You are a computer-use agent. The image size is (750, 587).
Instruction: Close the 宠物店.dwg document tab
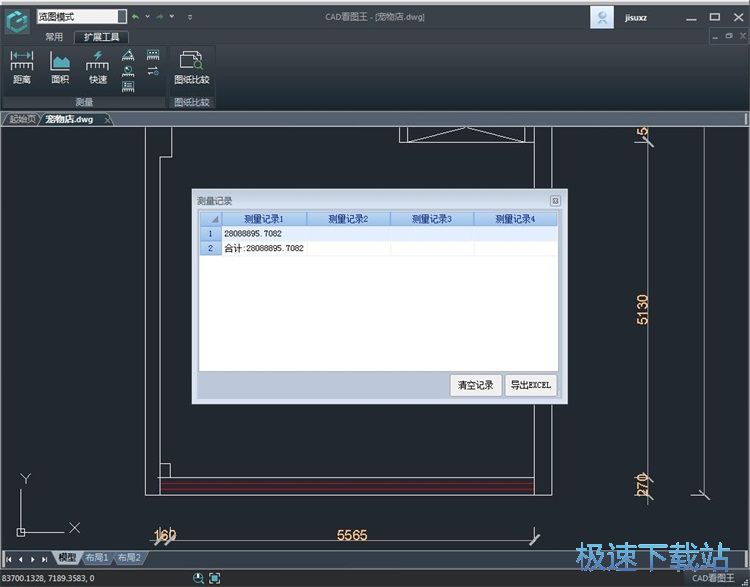[x=107, y=120]
